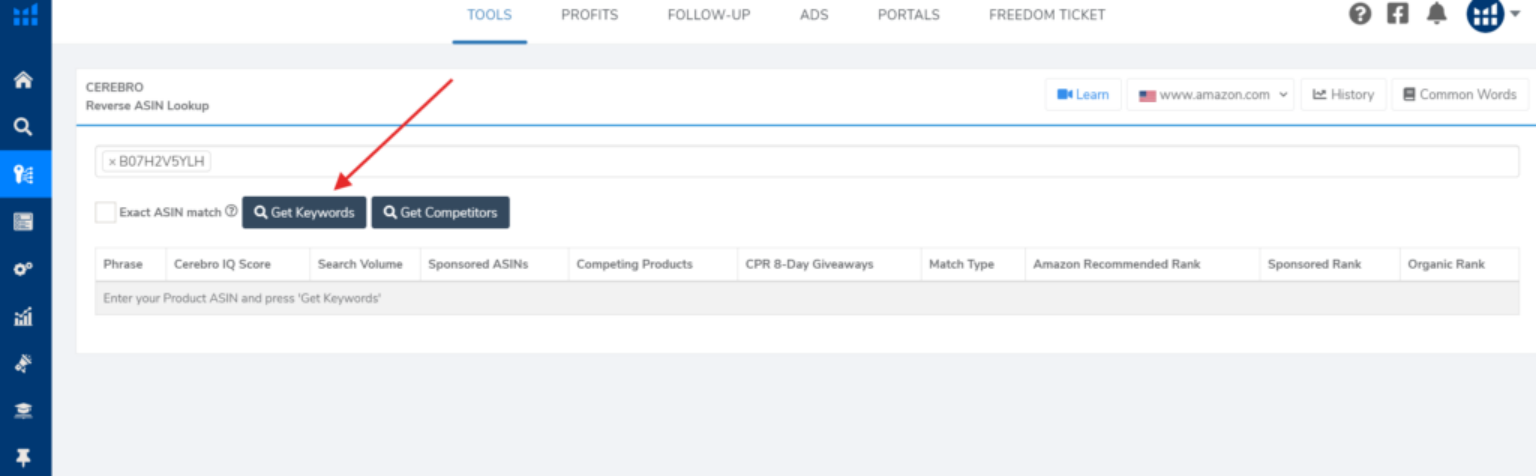This screenshot has width=1536, height=476.
Task: Open the FREEDOM TICKET tab
Action: pos(1047,15)
